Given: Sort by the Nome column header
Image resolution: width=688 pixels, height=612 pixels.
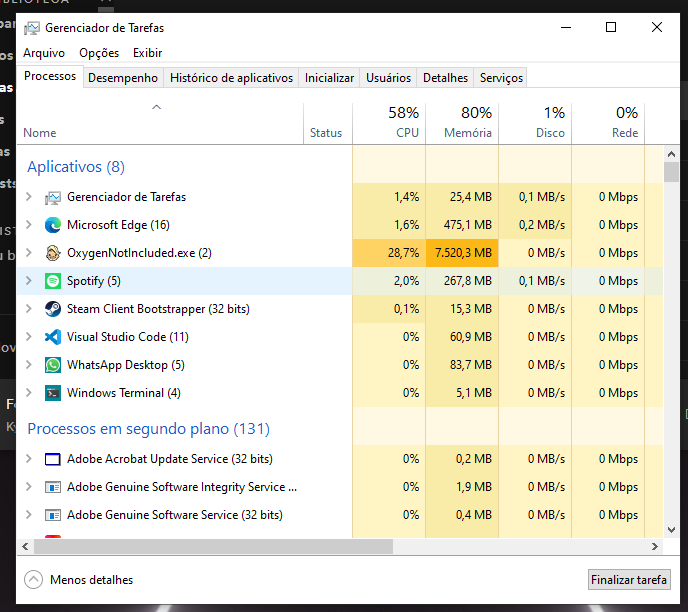Looking at the screenshot, I should [x=160, y=123].
